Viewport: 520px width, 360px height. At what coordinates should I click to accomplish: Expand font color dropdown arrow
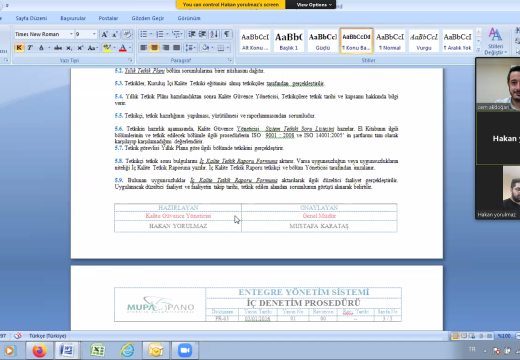(x=130, y=48)
